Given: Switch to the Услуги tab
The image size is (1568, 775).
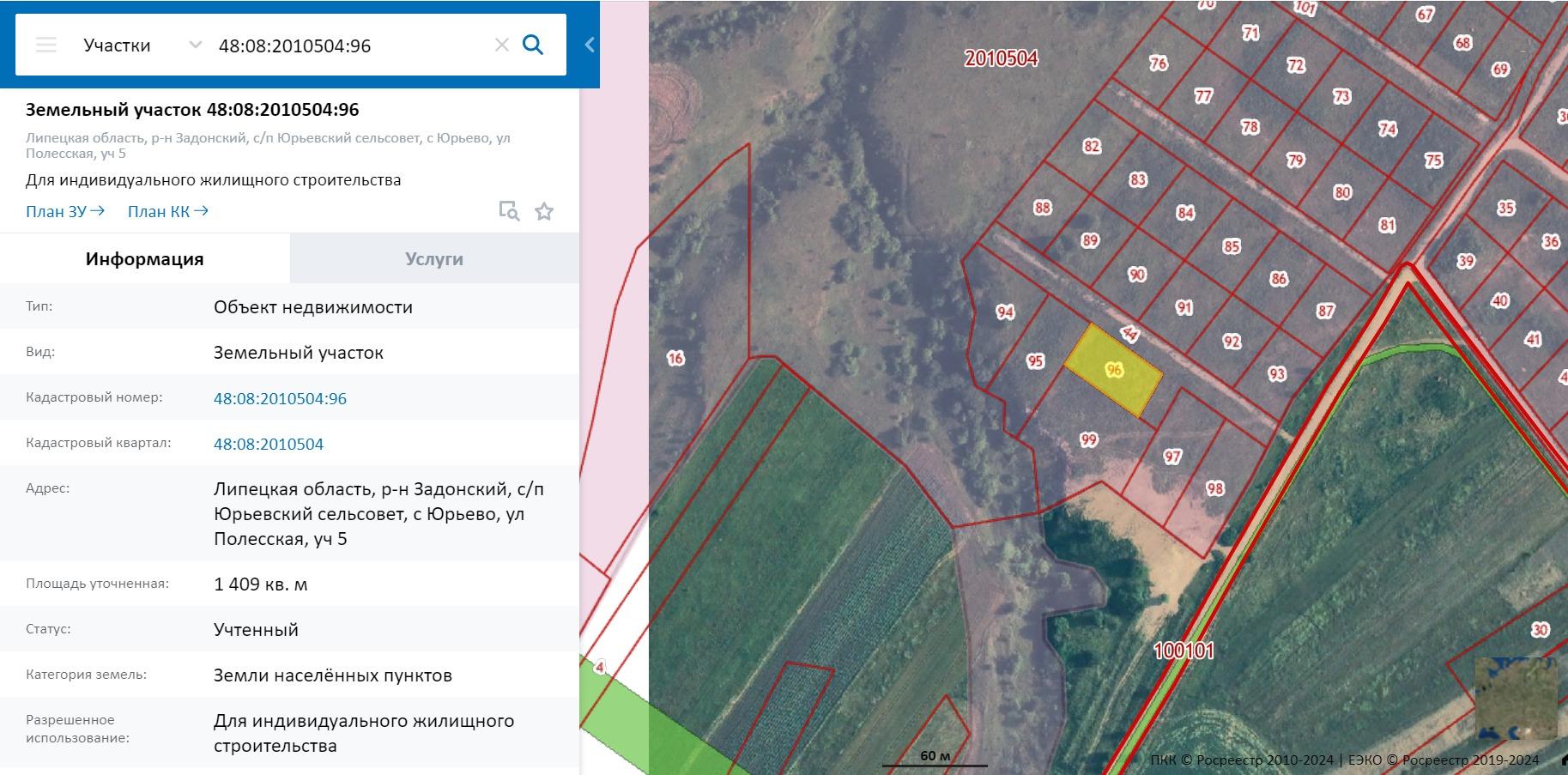Looking at the screenshot, I should (434, 258).
